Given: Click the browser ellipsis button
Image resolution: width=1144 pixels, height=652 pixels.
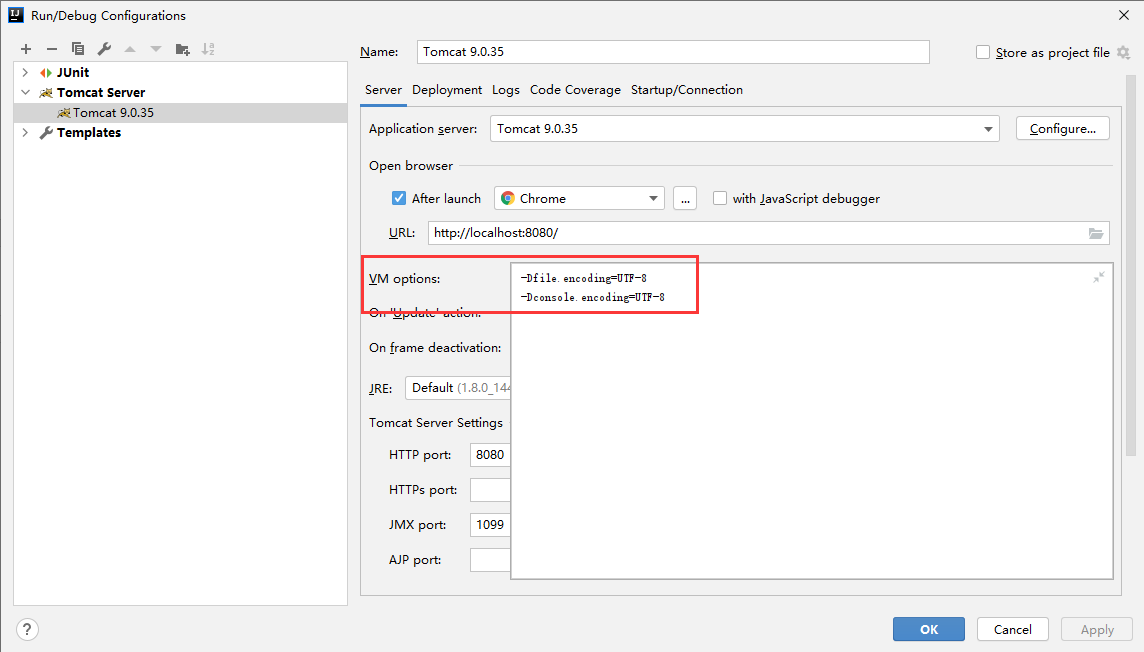Looking at the screenshot, I should click(684, 198).
